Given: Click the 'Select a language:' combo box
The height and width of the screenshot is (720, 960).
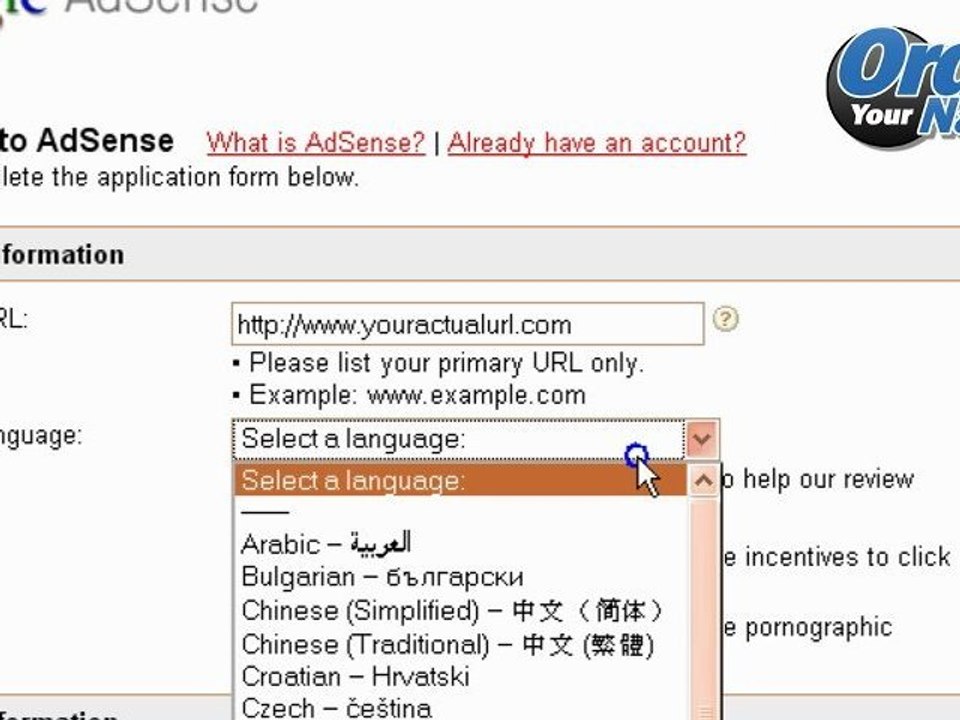Looking at the screenshot, I should point(475,439).
